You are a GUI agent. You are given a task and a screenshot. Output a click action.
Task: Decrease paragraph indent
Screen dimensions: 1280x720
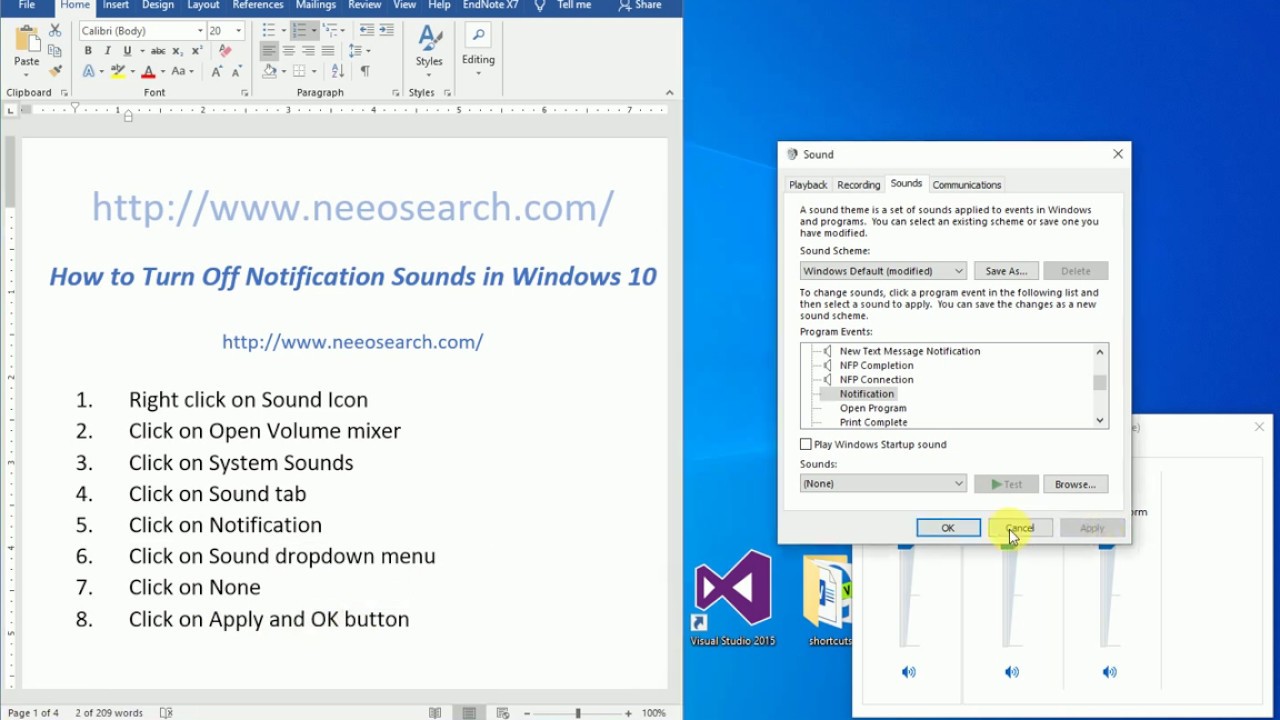tap(367, 31)
